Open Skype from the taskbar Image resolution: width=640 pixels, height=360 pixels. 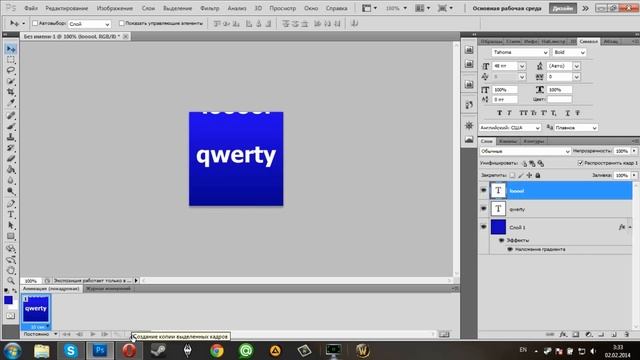click(x=71, y=351)
